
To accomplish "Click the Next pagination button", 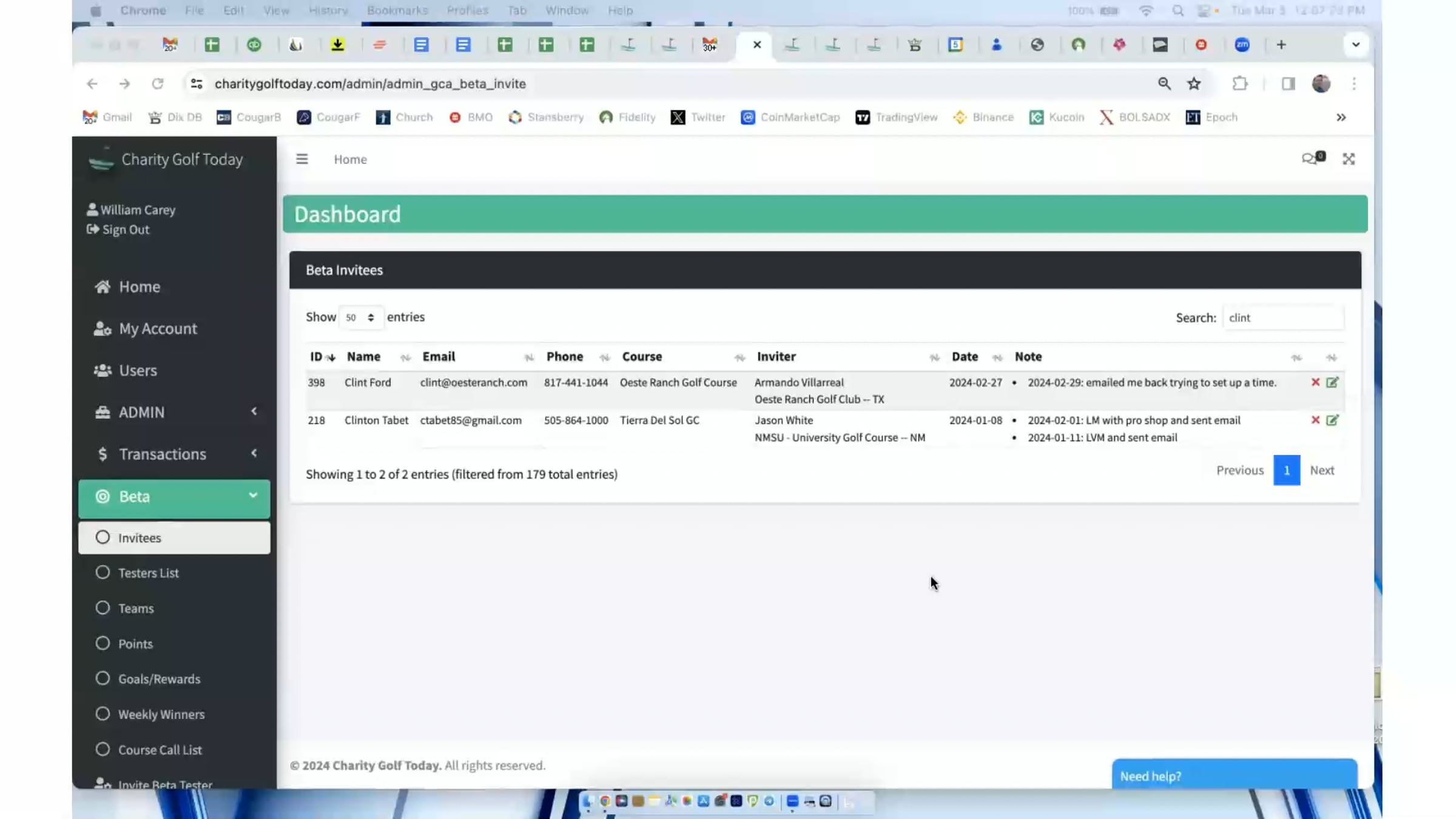I will [1321, 470].
